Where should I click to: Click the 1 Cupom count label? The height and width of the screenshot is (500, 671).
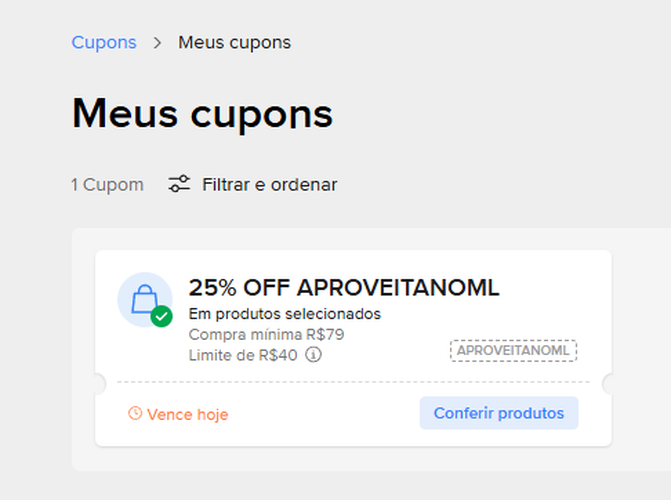coord(107,185)
